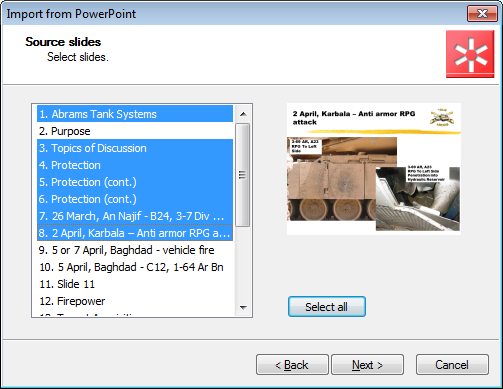Image resolution: width=503 pixels, height=389 pixels.
Task: Select slide 10 5 April, Baghdad C12
Action: pos(135,267)
